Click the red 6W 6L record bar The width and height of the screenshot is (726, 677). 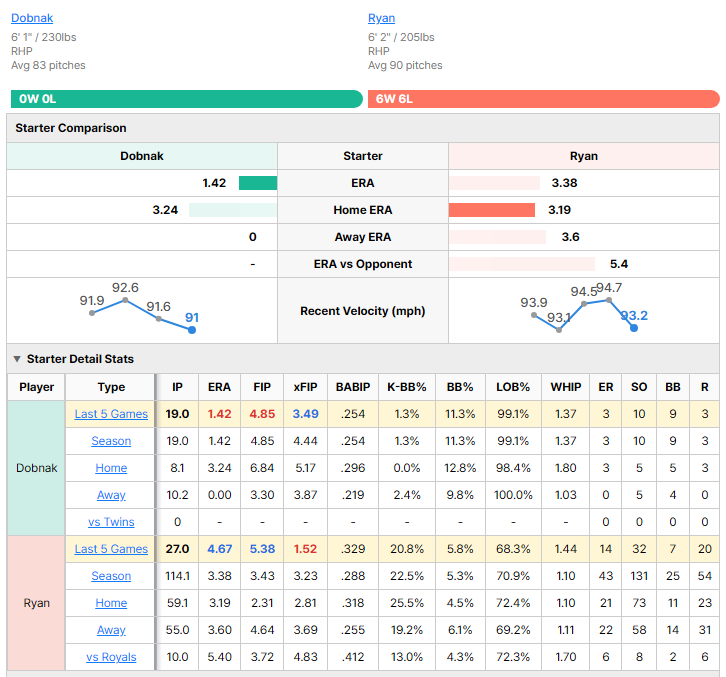[x=544, y=99]
